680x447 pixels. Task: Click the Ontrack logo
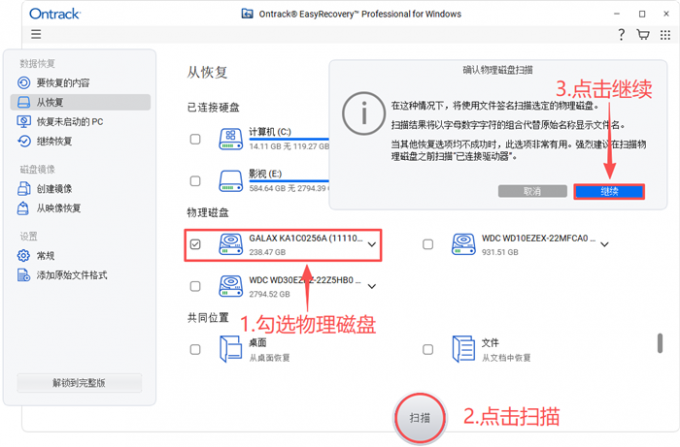click(x=55, y=14)
